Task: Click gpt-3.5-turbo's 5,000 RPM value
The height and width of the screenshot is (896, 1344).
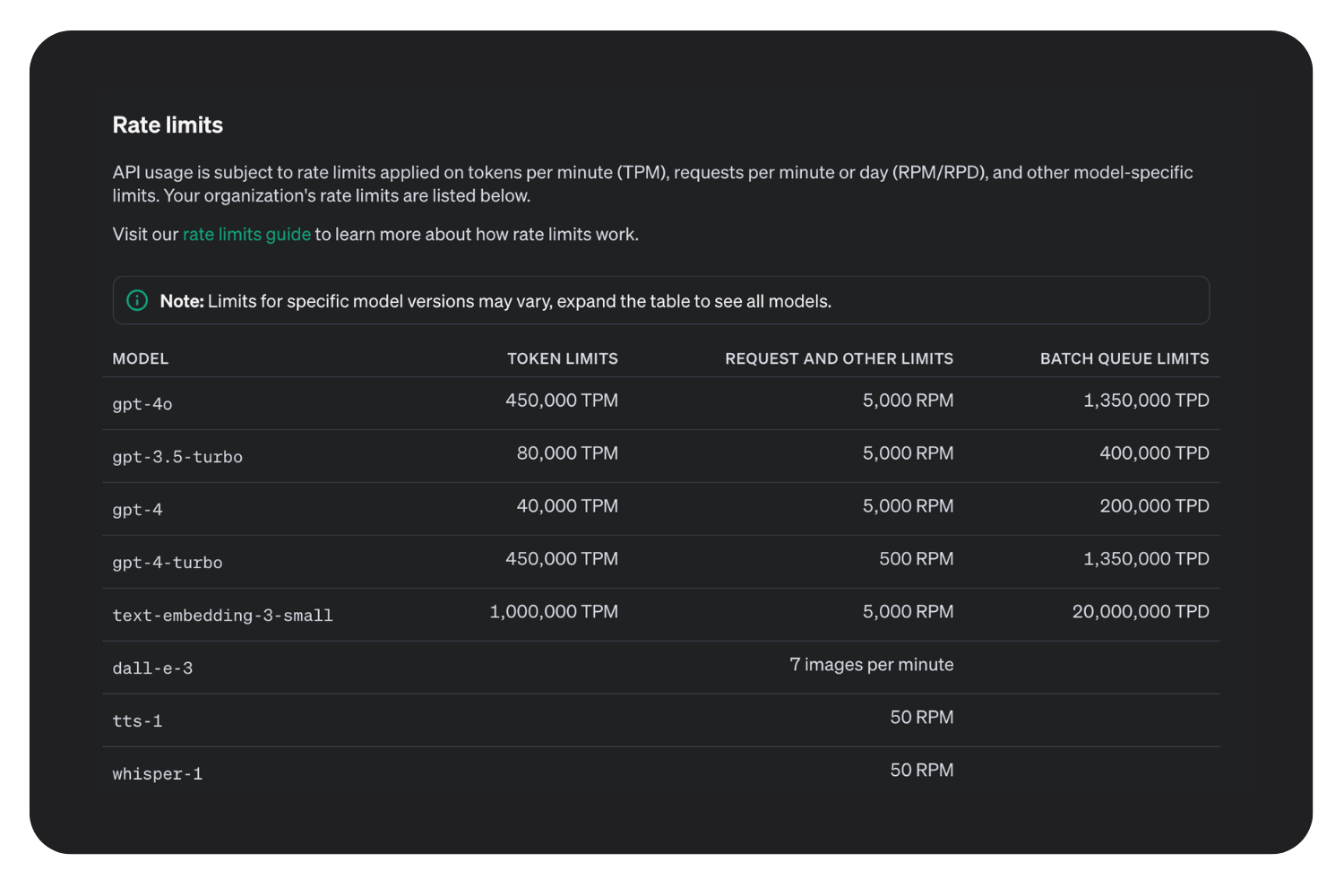Action: pos(909,453)
